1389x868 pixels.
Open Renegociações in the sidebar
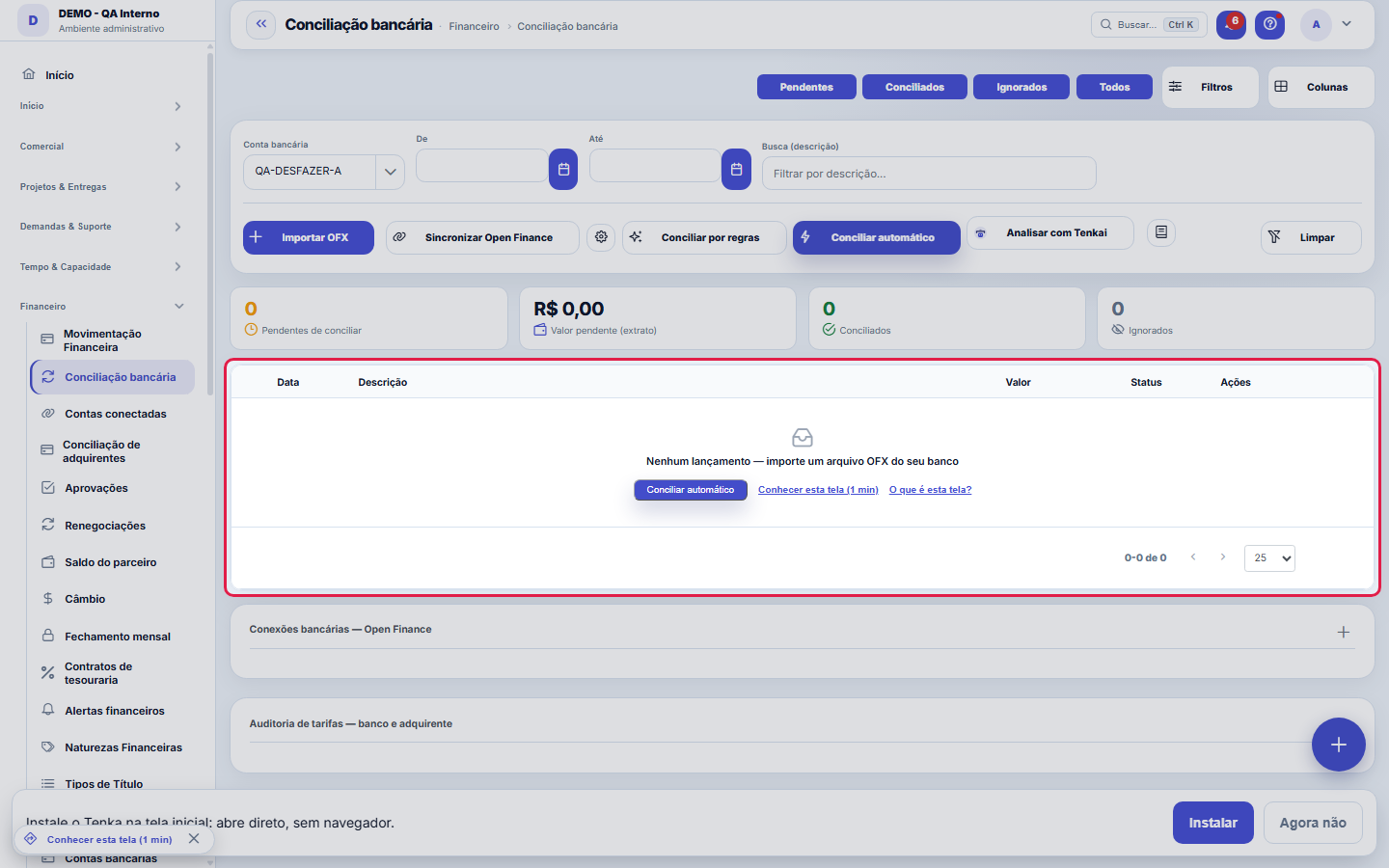[x=113, y=526]
